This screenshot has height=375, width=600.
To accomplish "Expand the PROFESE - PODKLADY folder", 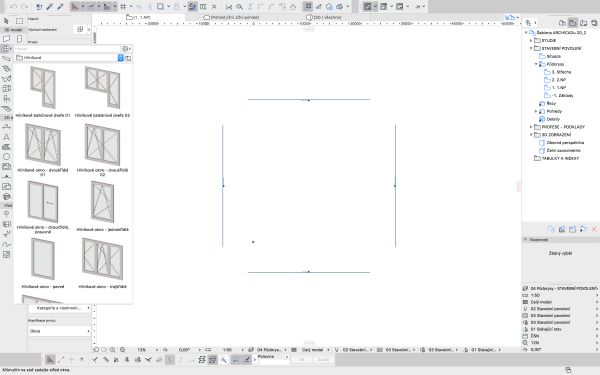I will coord(531,127).
